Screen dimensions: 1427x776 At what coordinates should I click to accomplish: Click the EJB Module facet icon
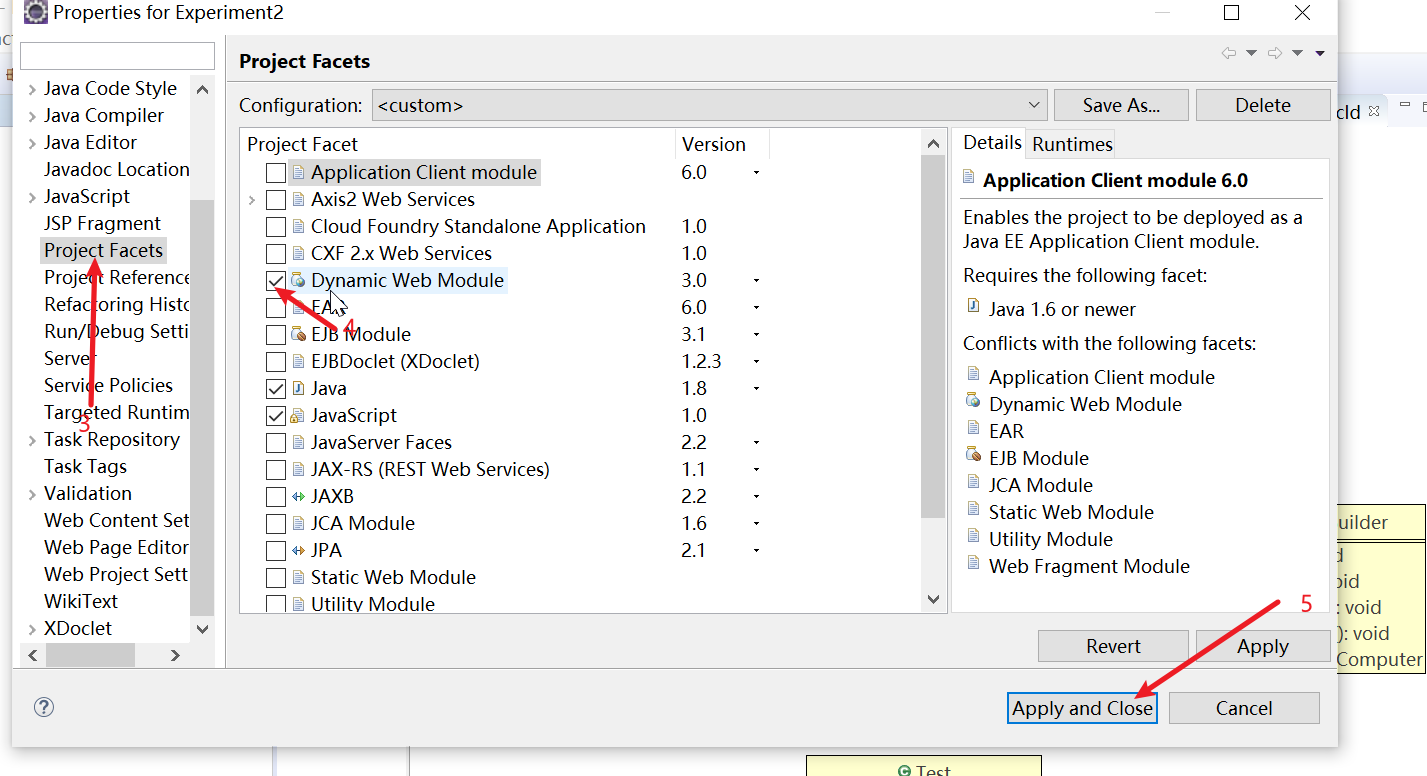point(298,334)
